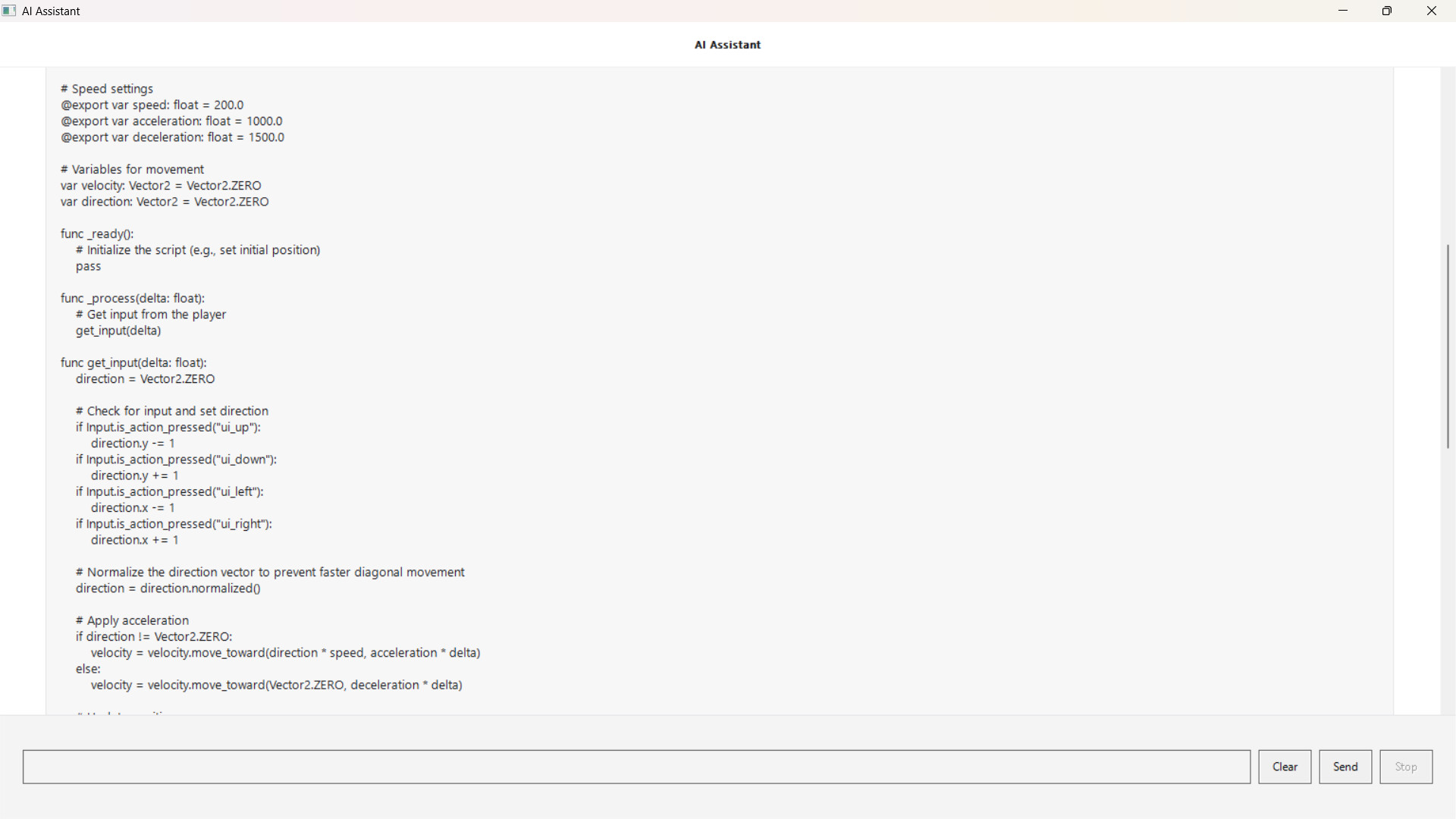Close the AI Assistant window
1456x819 pixels.
1432,11
